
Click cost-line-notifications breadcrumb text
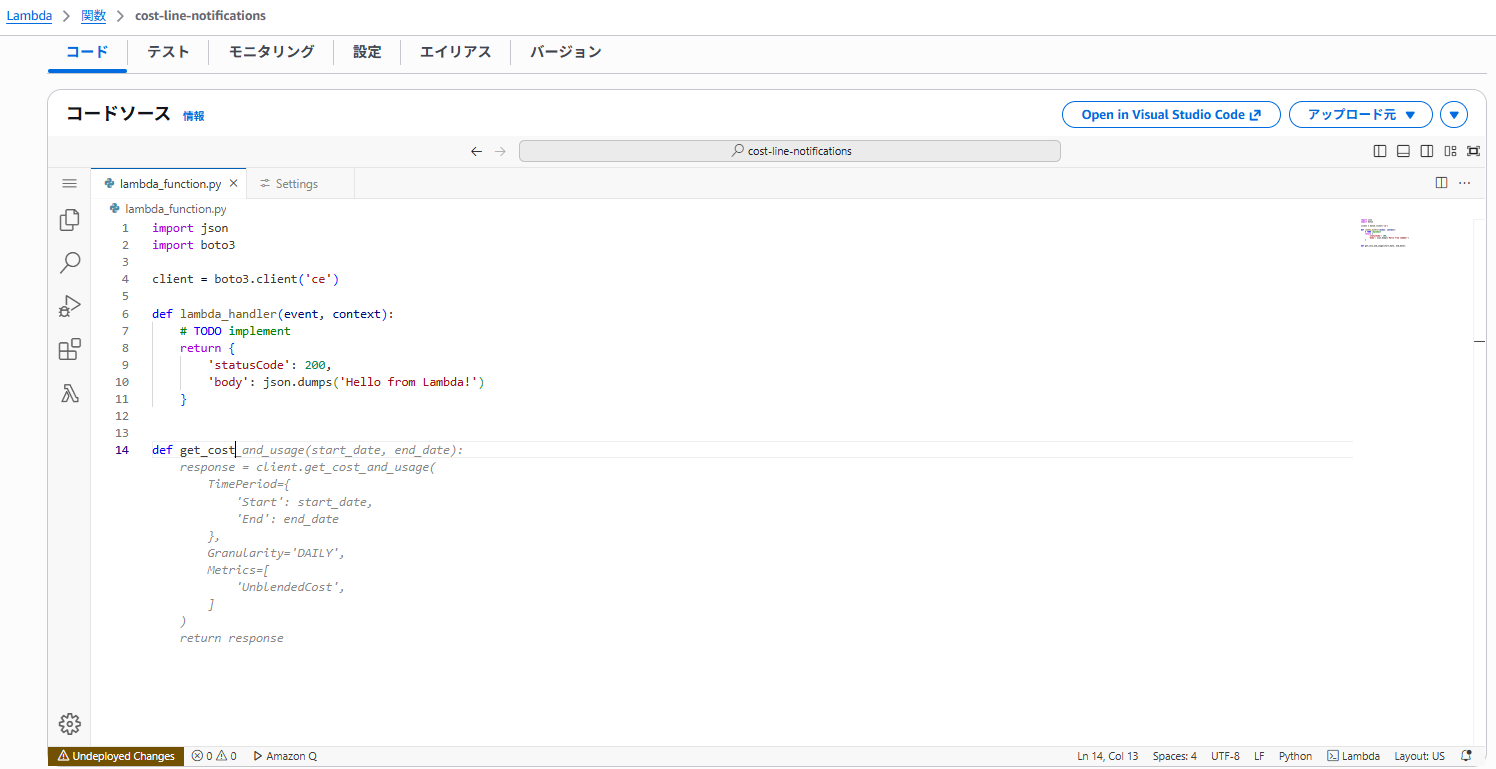click(x=200, y=16)
